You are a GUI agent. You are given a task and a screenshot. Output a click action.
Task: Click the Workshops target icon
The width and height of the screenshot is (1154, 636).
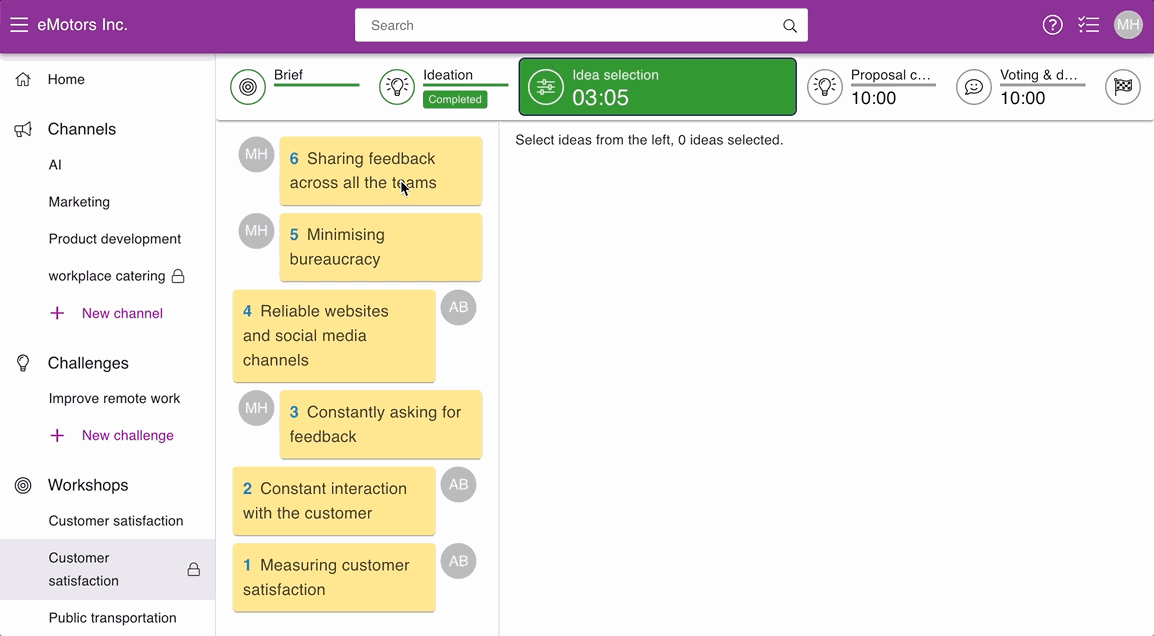pos(23,485)
